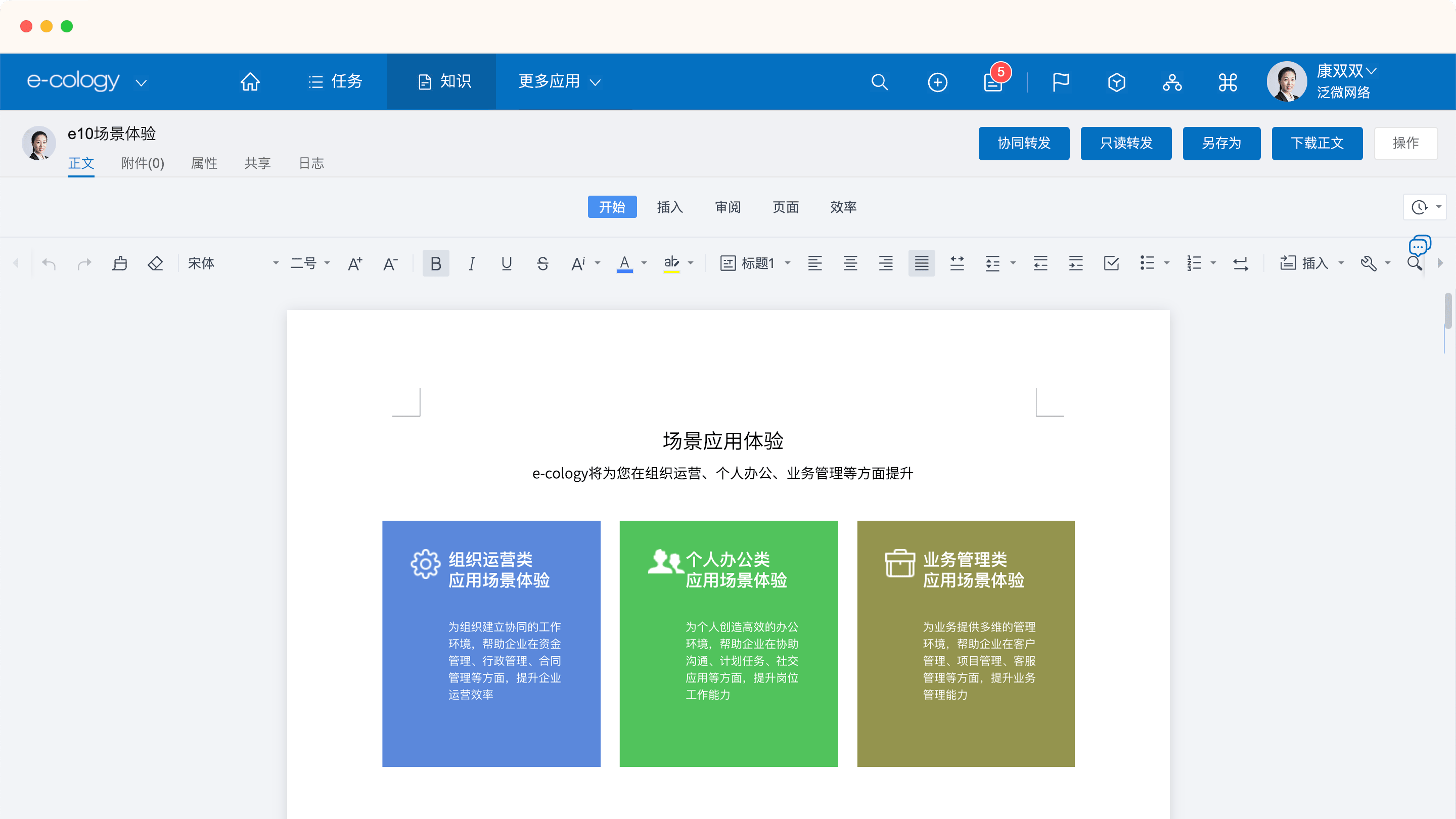The image size is (1456, 819).
Task: Toggle justify alignment
Action: coord(921,263)
